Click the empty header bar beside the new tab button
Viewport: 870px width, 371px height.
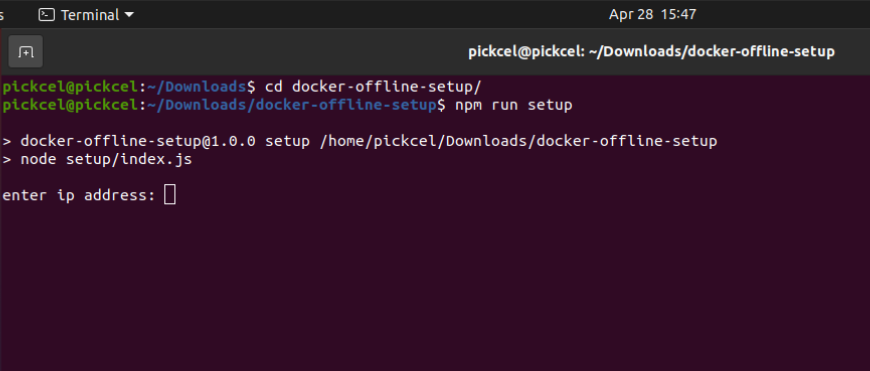click(250, 52)
